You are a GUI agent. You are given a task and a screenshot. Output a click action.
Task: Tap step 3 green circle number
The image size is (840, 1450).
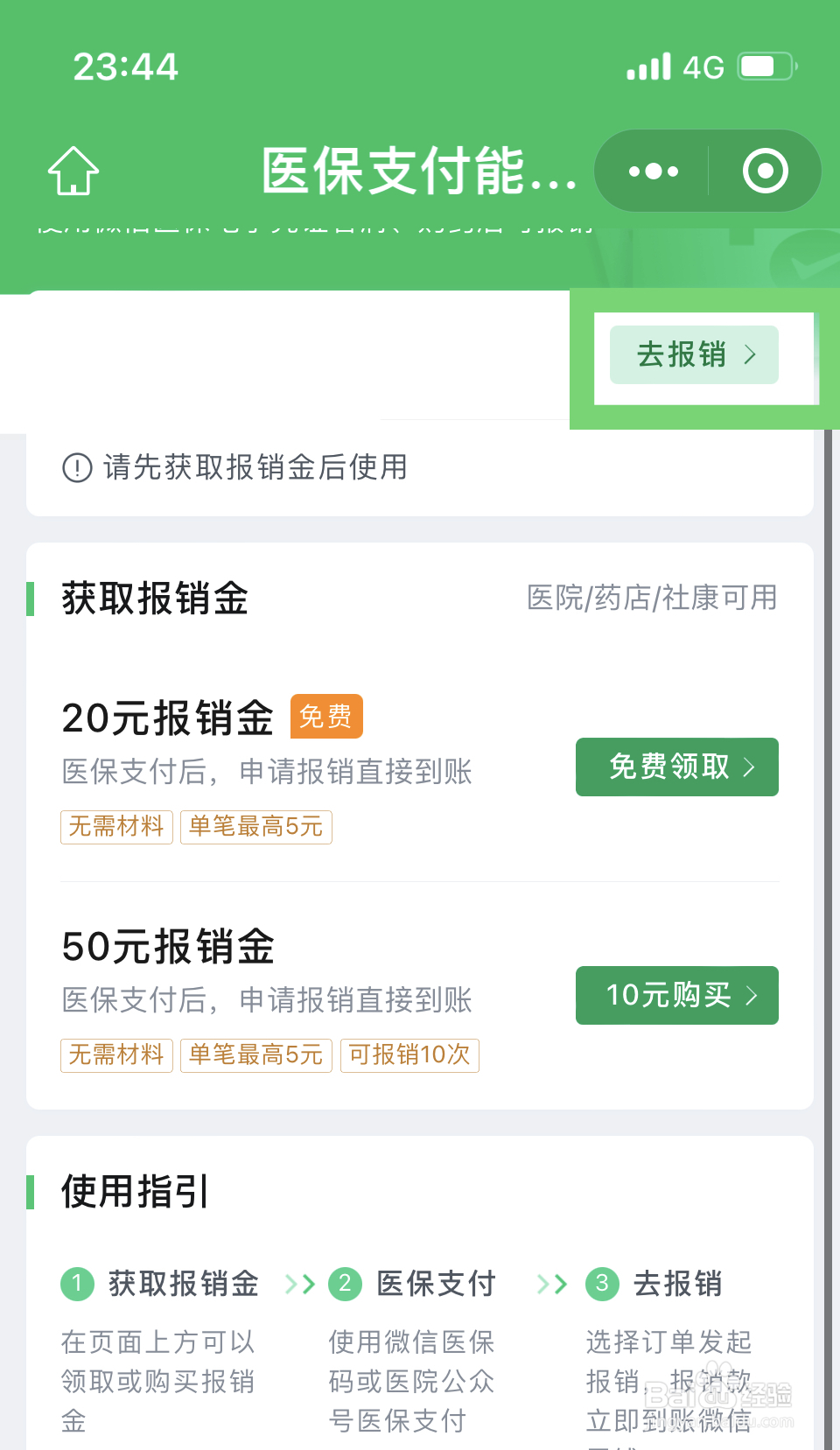(602, 1284)
